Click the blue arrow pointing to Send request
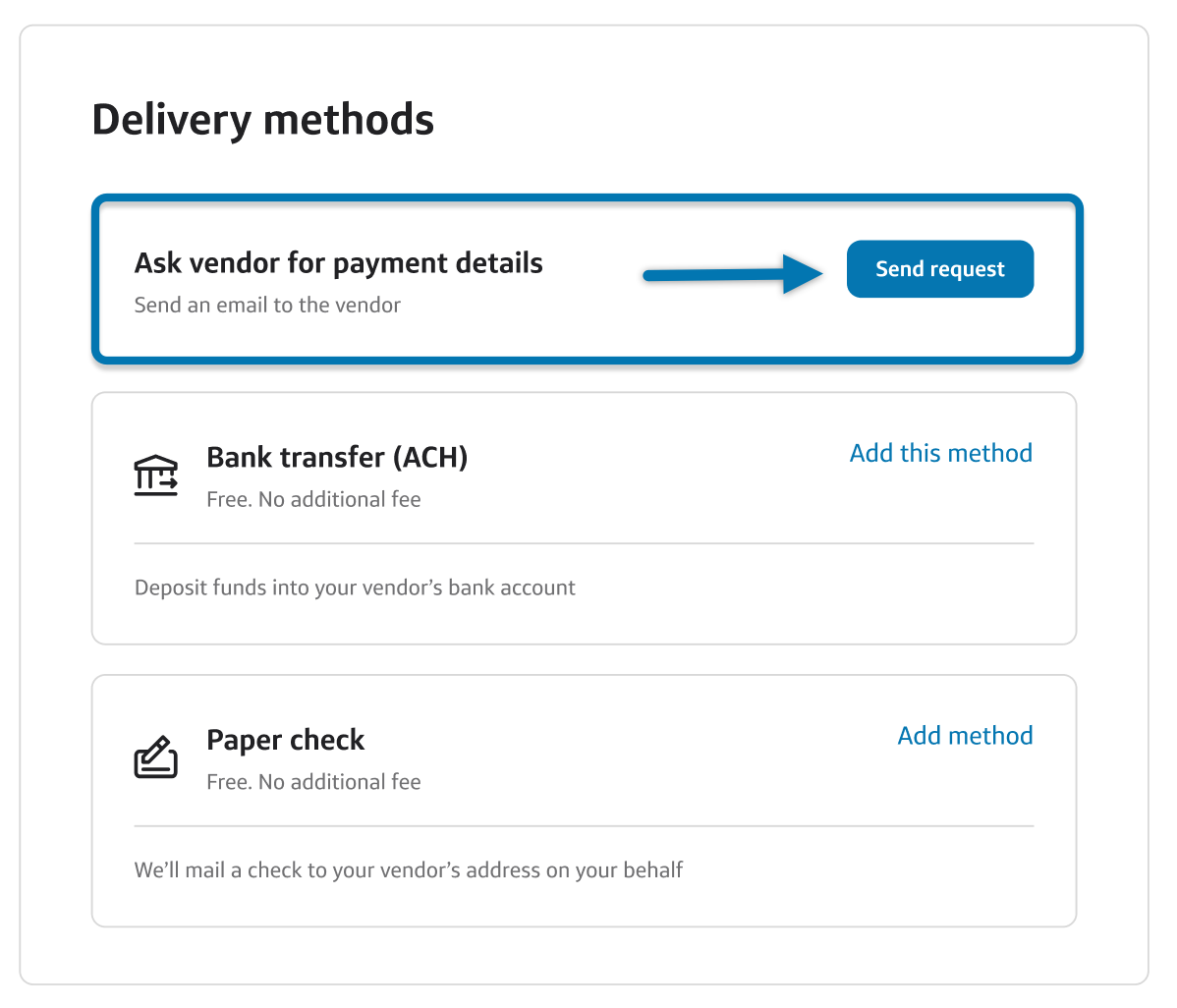 [x=732, y=274]
